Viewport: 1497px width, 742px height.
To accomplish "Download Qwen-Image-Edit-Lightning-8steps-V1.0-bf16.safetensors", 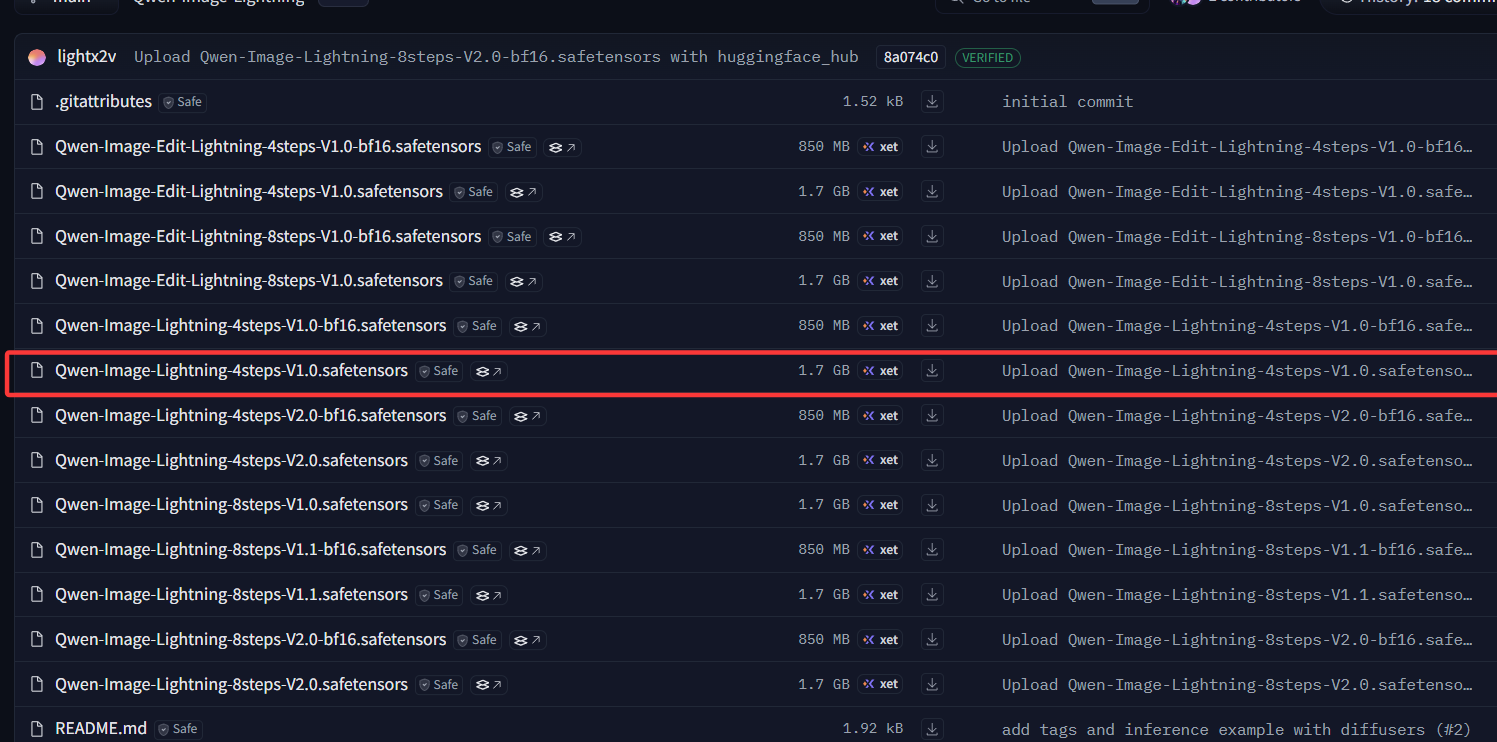I will coord(932,237).
